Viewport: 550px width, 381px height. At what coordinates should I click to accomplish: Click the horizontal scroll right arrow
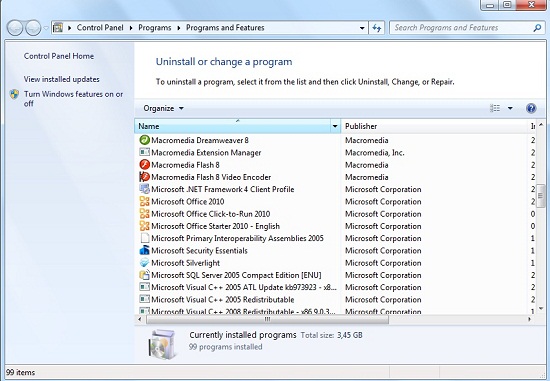(529, 319)
